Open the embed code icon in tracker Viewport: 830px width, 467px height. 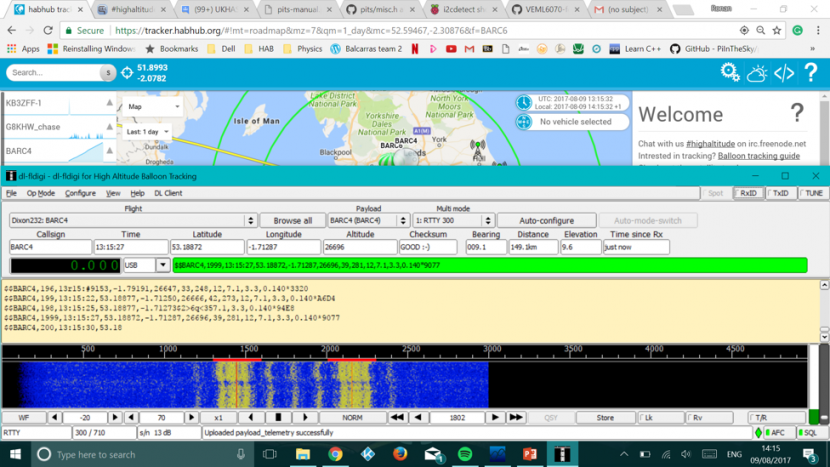(784, 73)
